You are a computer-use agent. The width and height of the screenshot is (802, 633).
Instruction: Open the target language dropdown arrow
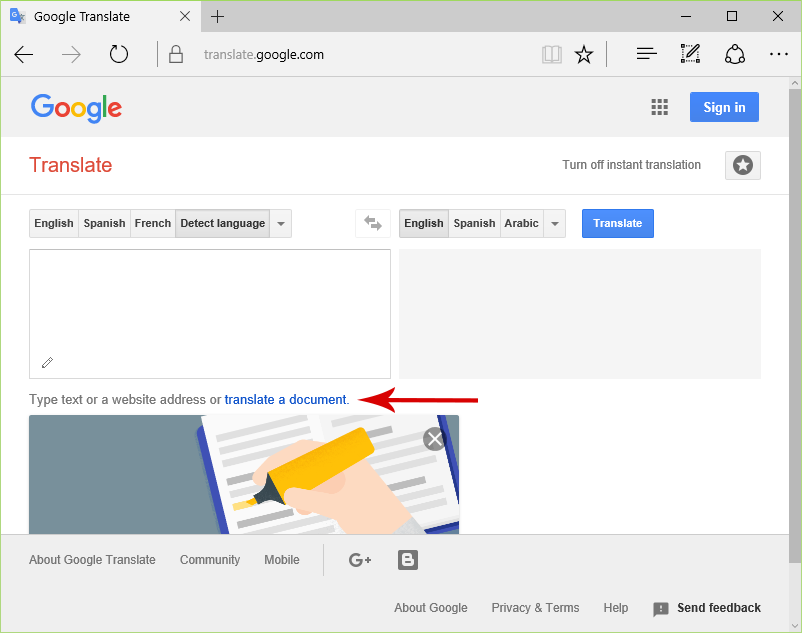tap(554, 223)
